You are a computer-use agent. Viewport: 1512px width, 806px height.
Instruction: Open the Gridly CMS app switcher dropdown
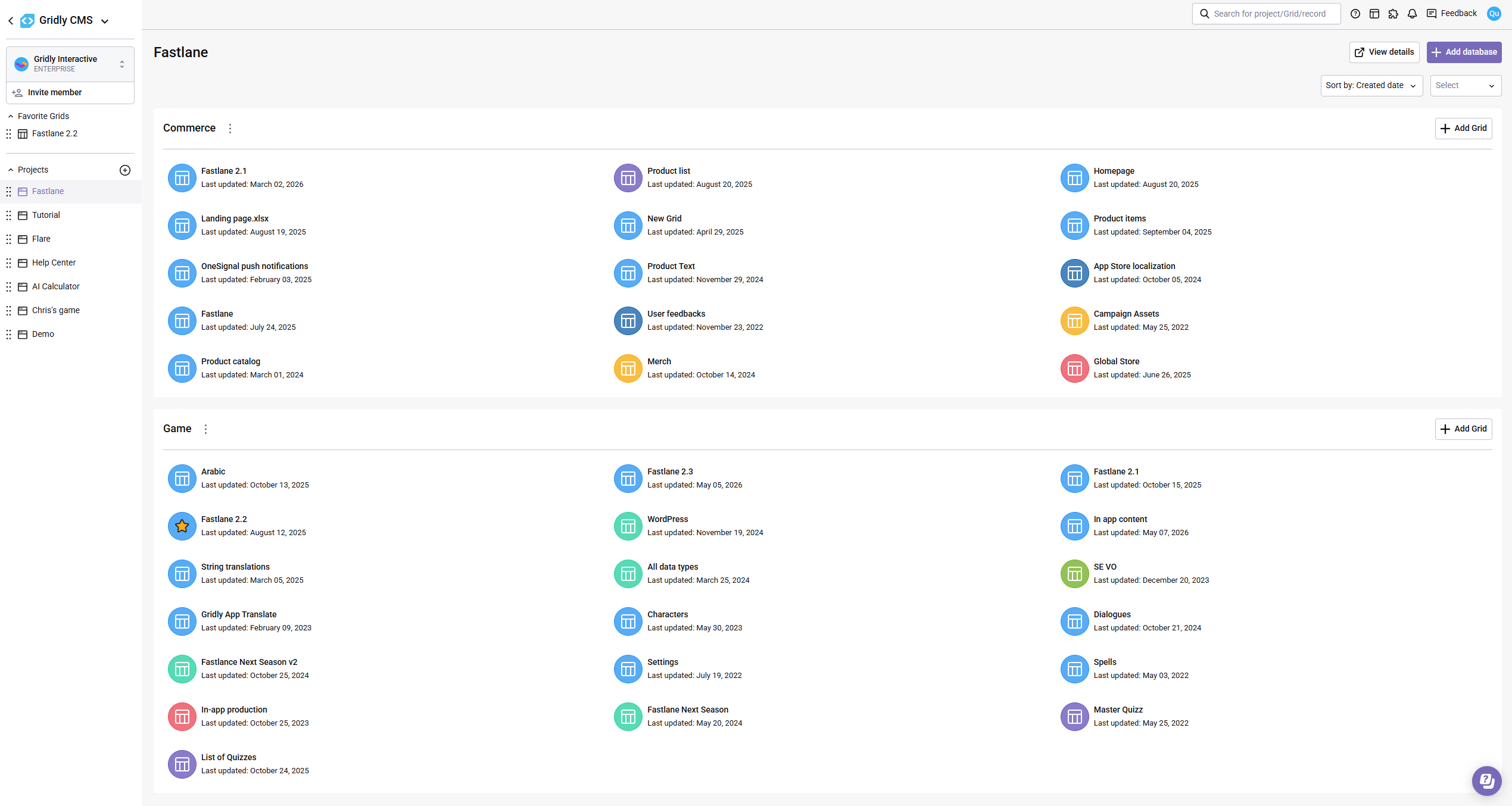[x=105, y=21]
